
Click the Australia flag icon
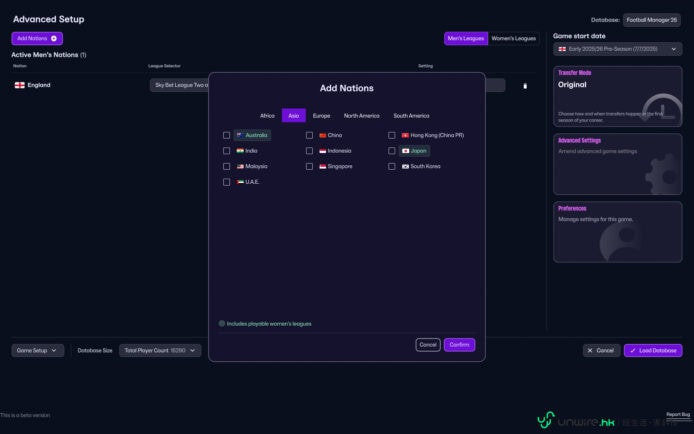click(x=240, y=135)
